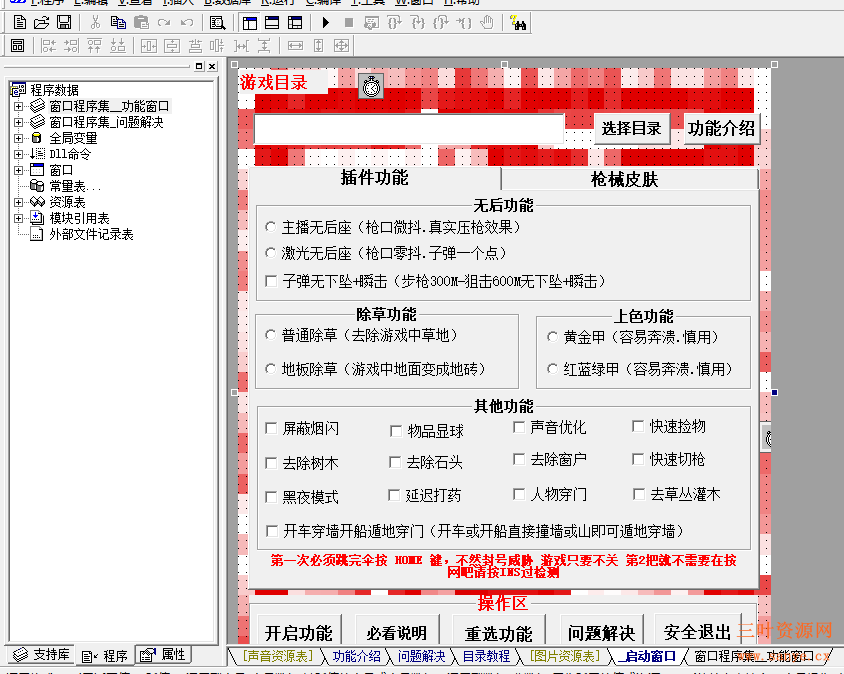Expand the 资源表 tree node
The width and height of the screenshot is (844, 674).
(x=18, y=203)
